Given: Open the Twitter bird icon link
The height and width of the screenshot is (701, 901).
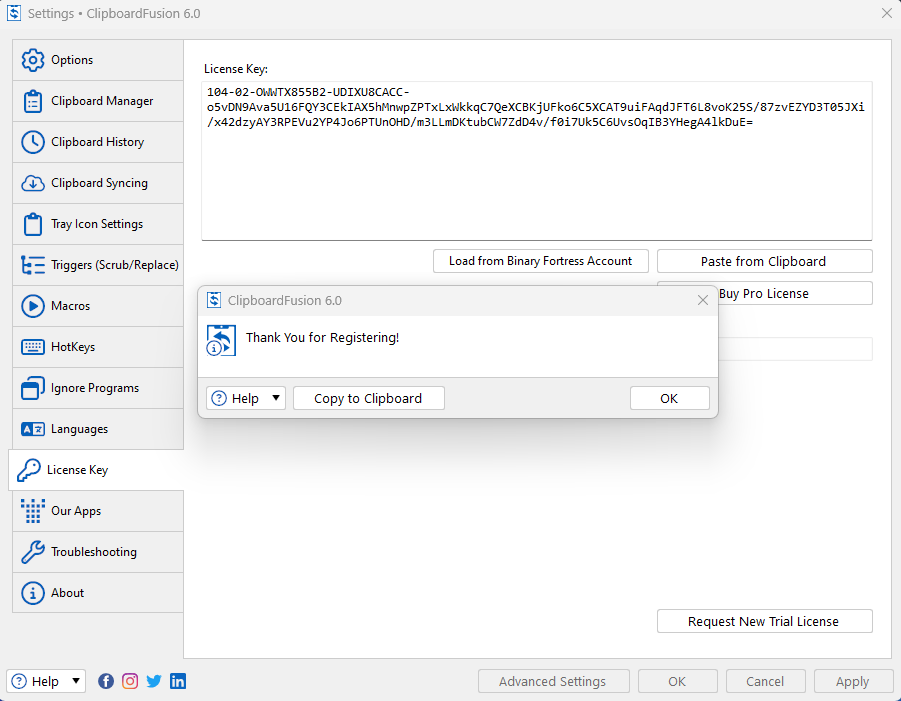Looking at the screenshot, I should click(154, 681).
